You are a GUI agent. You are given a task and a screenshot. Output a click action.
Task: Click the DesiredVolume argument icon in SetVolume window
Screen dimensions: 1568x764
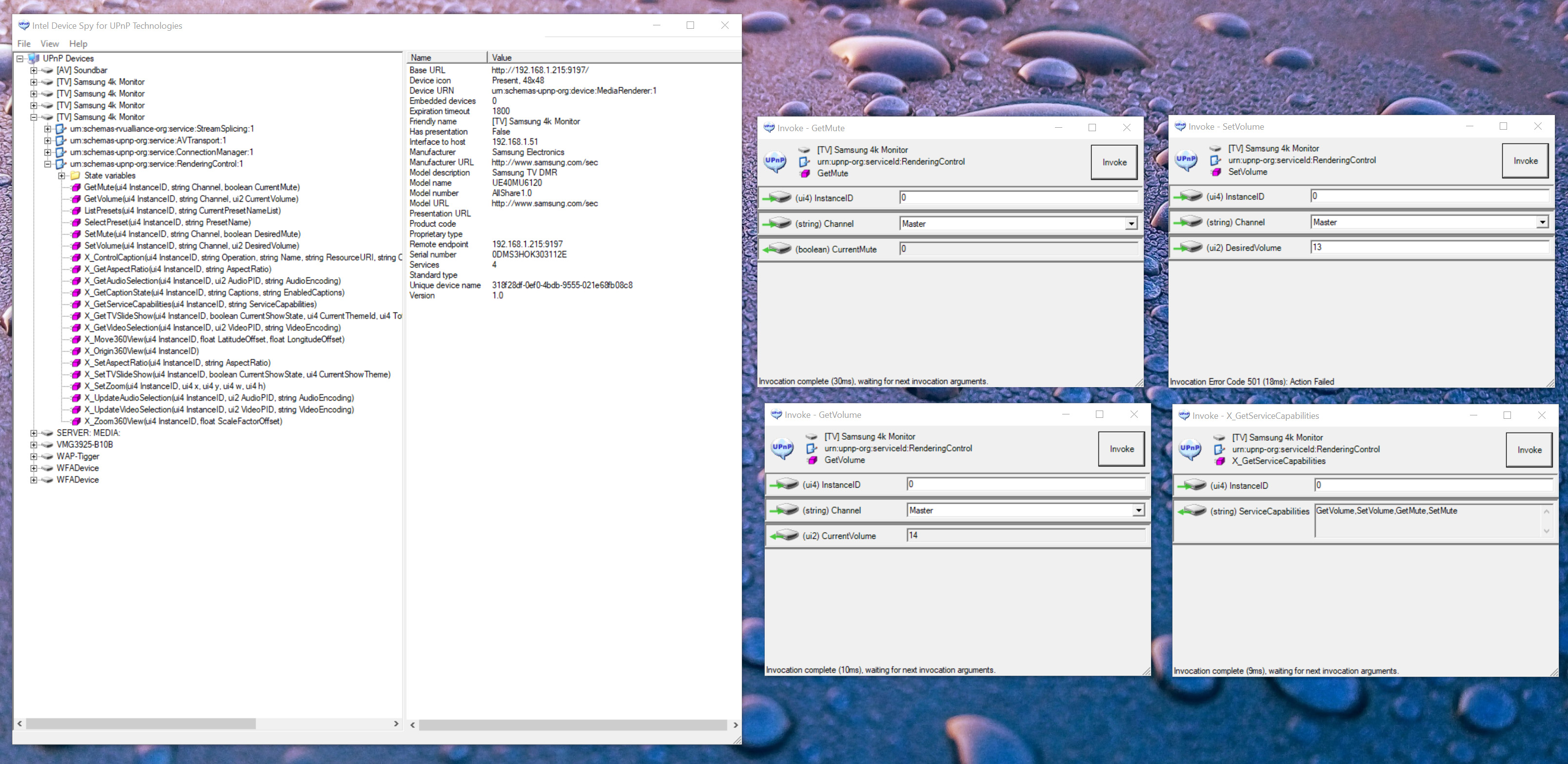(1188, 248)
